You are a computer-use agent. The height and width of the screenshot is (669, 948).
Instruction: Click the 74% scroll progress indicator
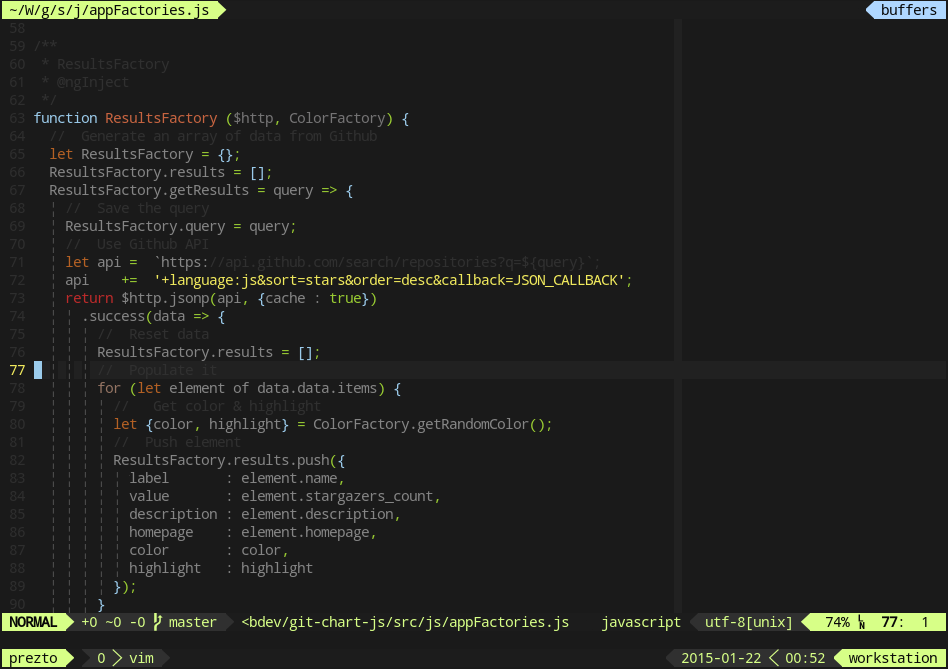834,622
